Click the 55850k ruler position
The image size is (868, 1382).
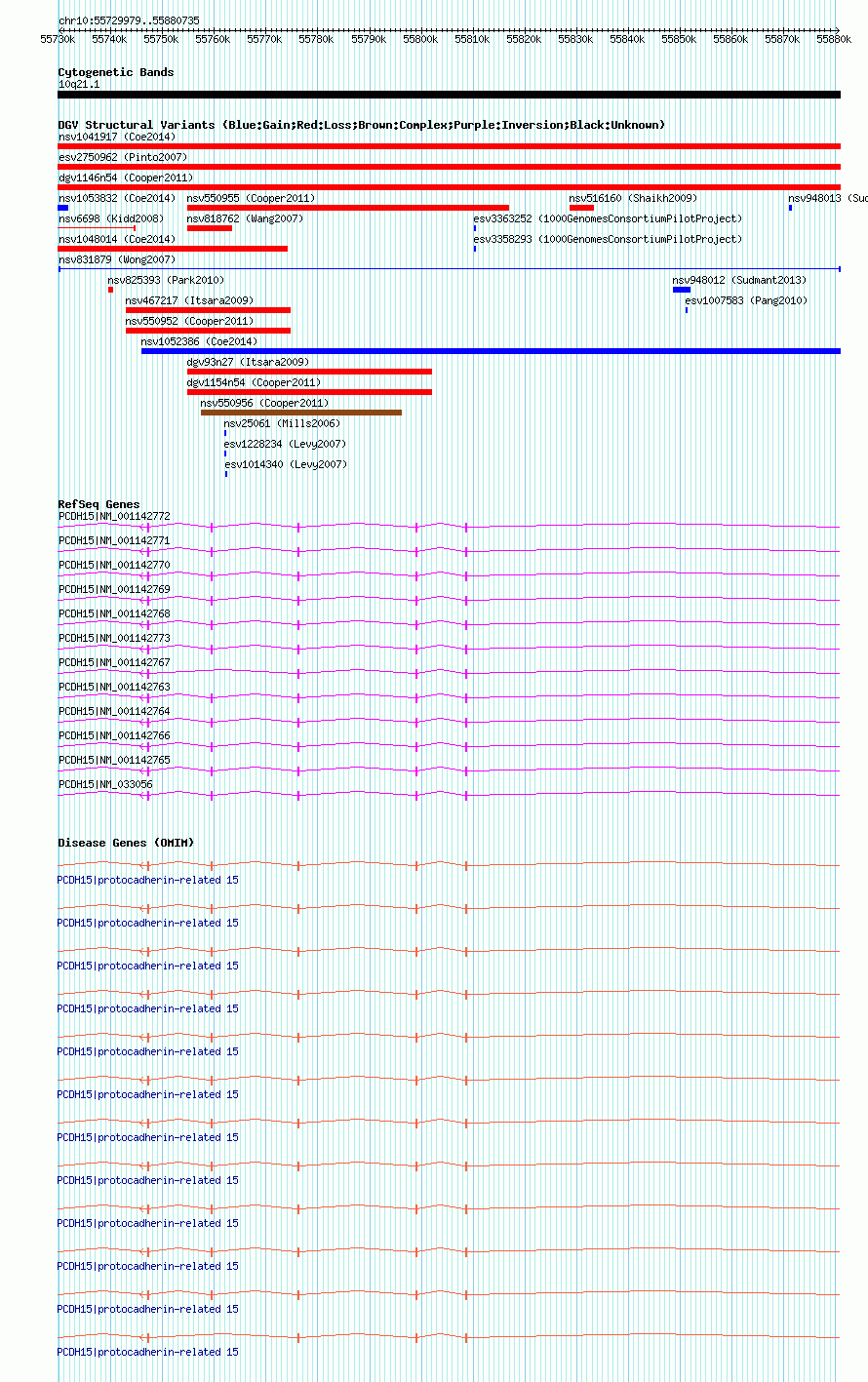679,39
